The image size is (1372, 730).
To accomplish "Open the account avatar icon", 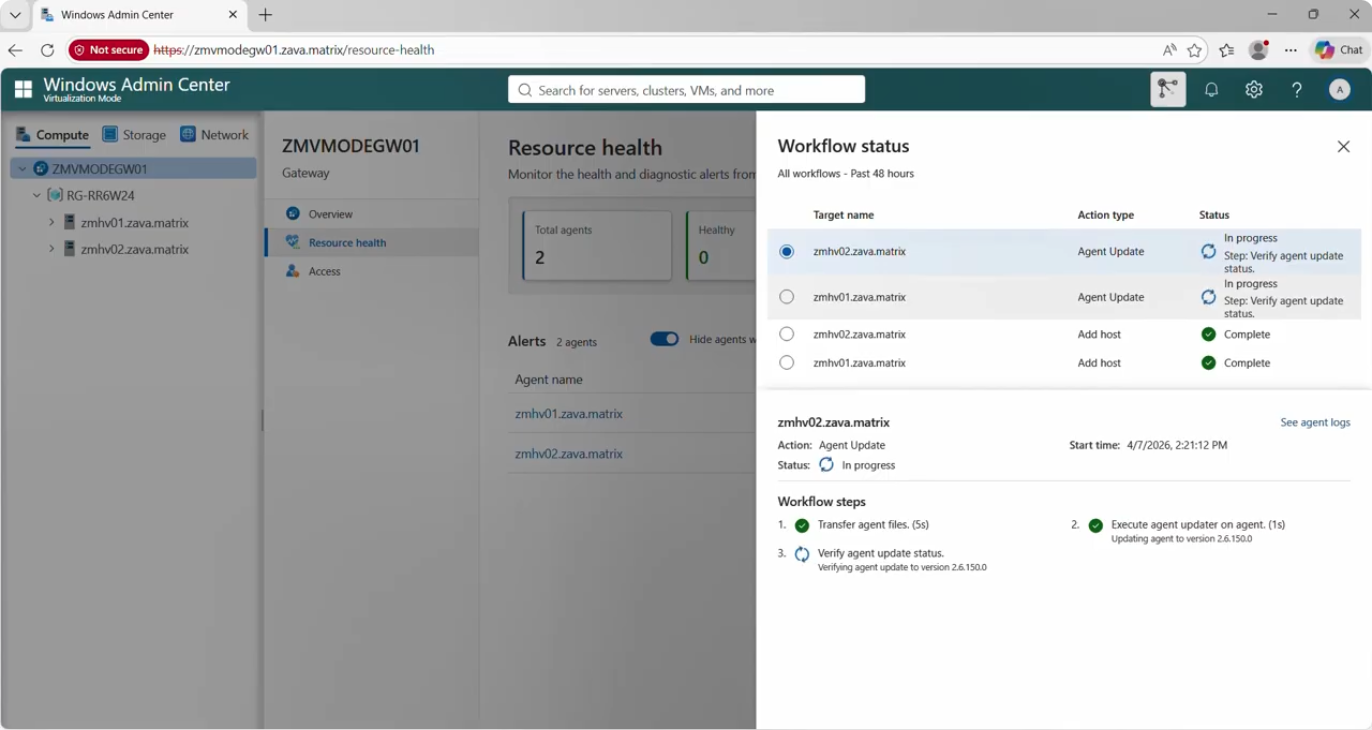I will point(1338,89).
